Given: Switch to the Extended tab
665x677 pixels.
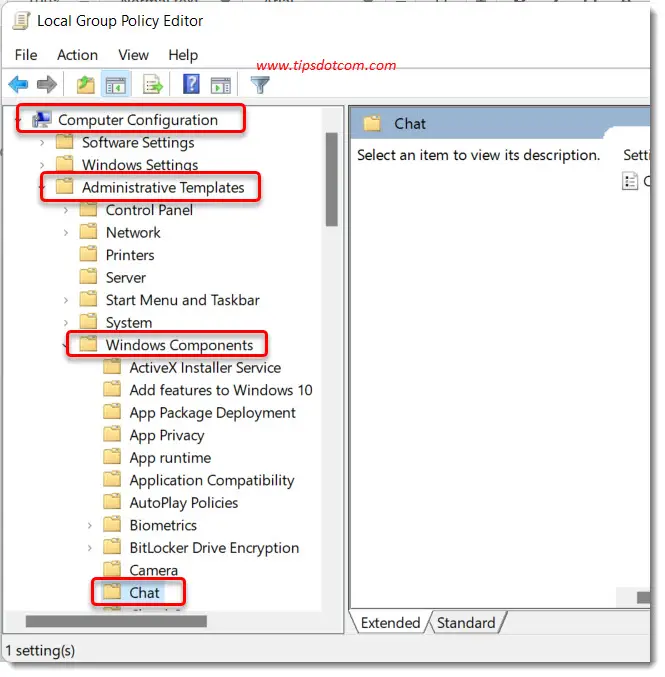Looking at the screenshot, I should coord(390,623).
